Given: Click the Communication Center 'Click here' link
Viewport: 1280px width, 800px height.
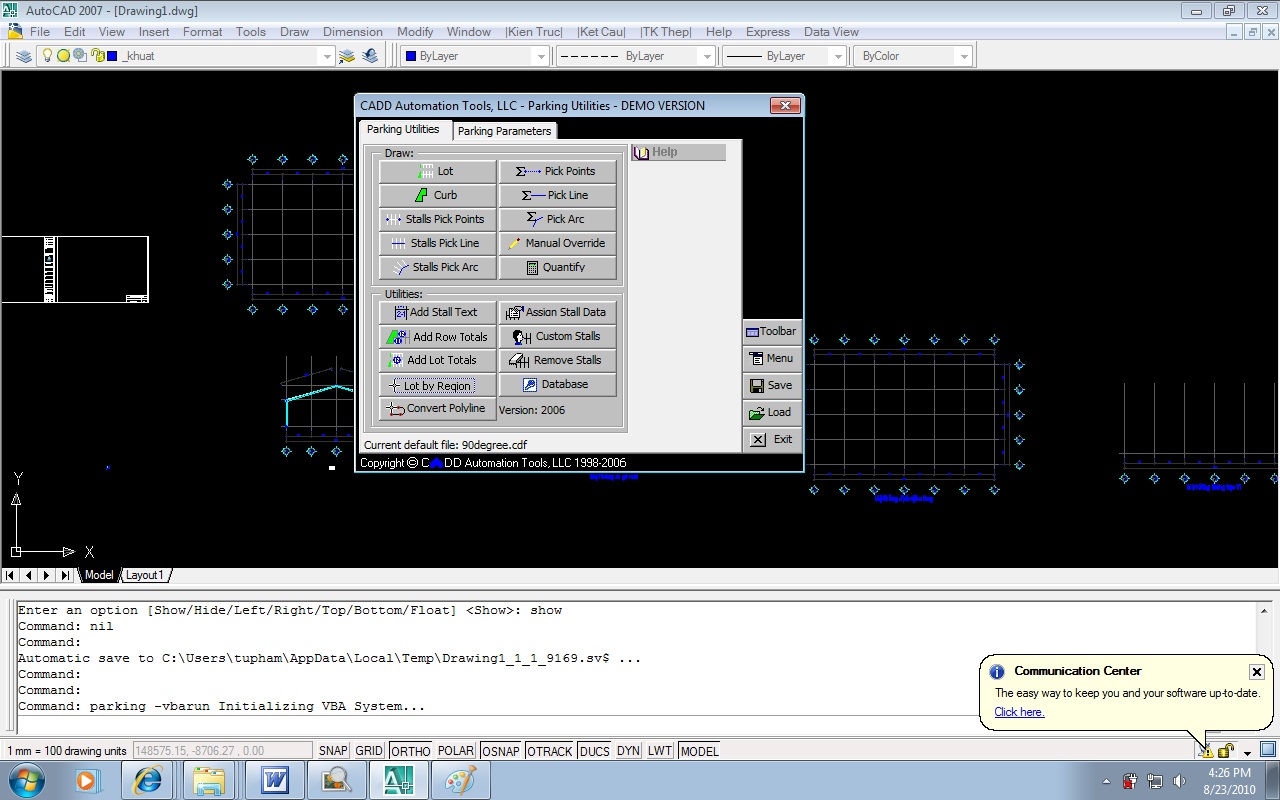Looking at the screenshot, I should 1019,712.
